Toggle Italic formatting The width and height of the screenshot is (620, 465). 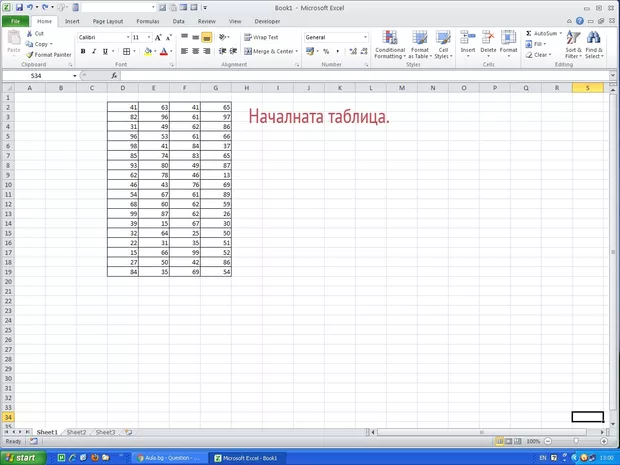click(x=94, y=51)
